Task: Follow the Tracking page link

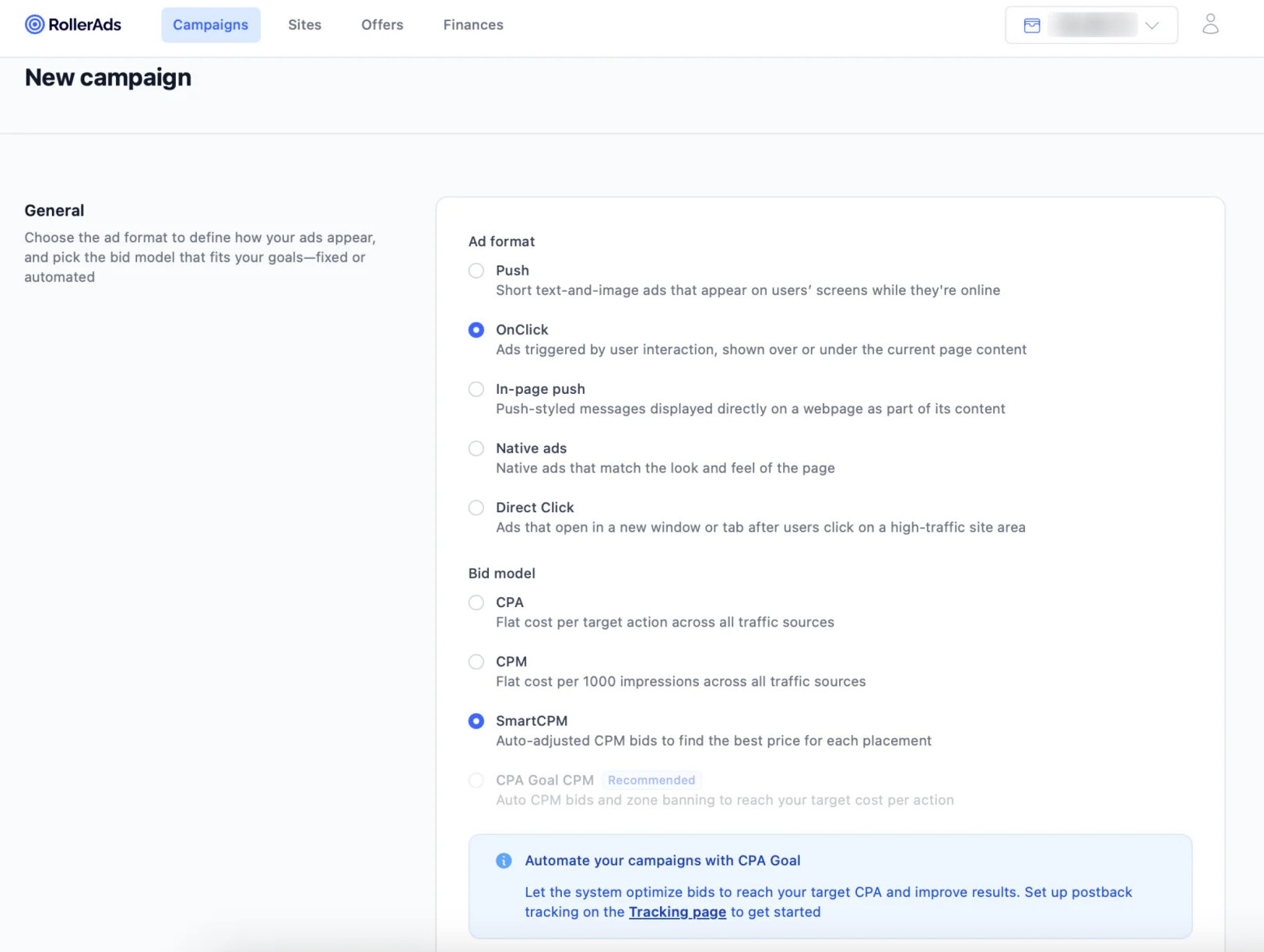Action: (677, 912)
